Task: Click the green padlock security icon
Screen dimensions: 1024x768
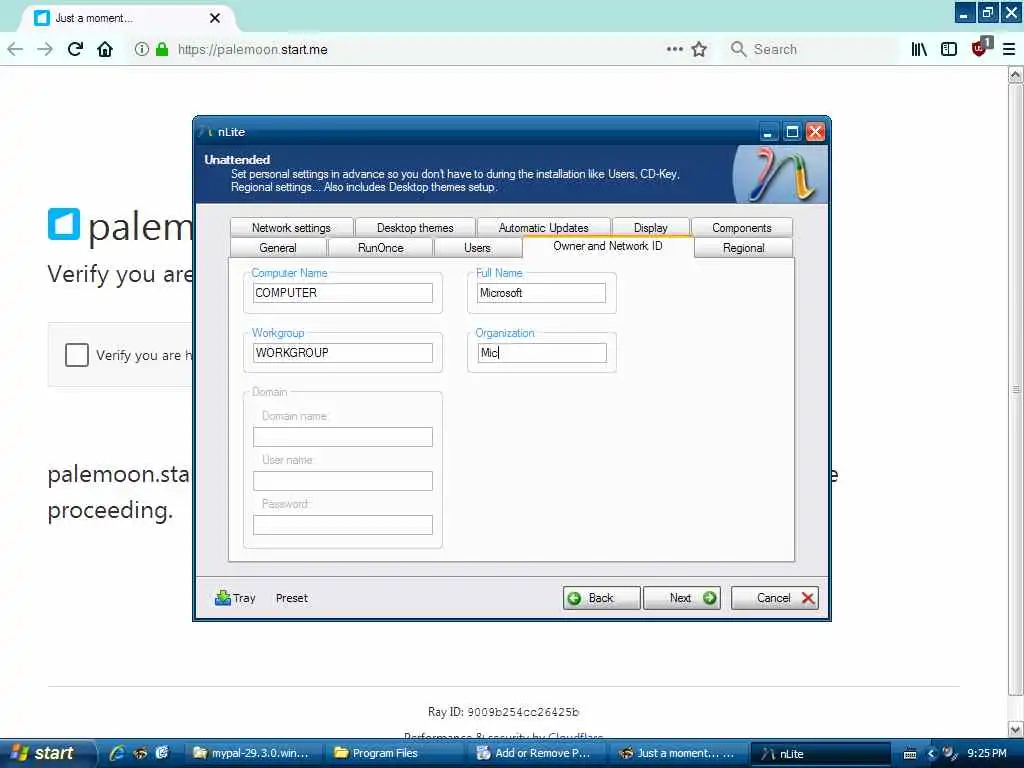Action: 162,50
